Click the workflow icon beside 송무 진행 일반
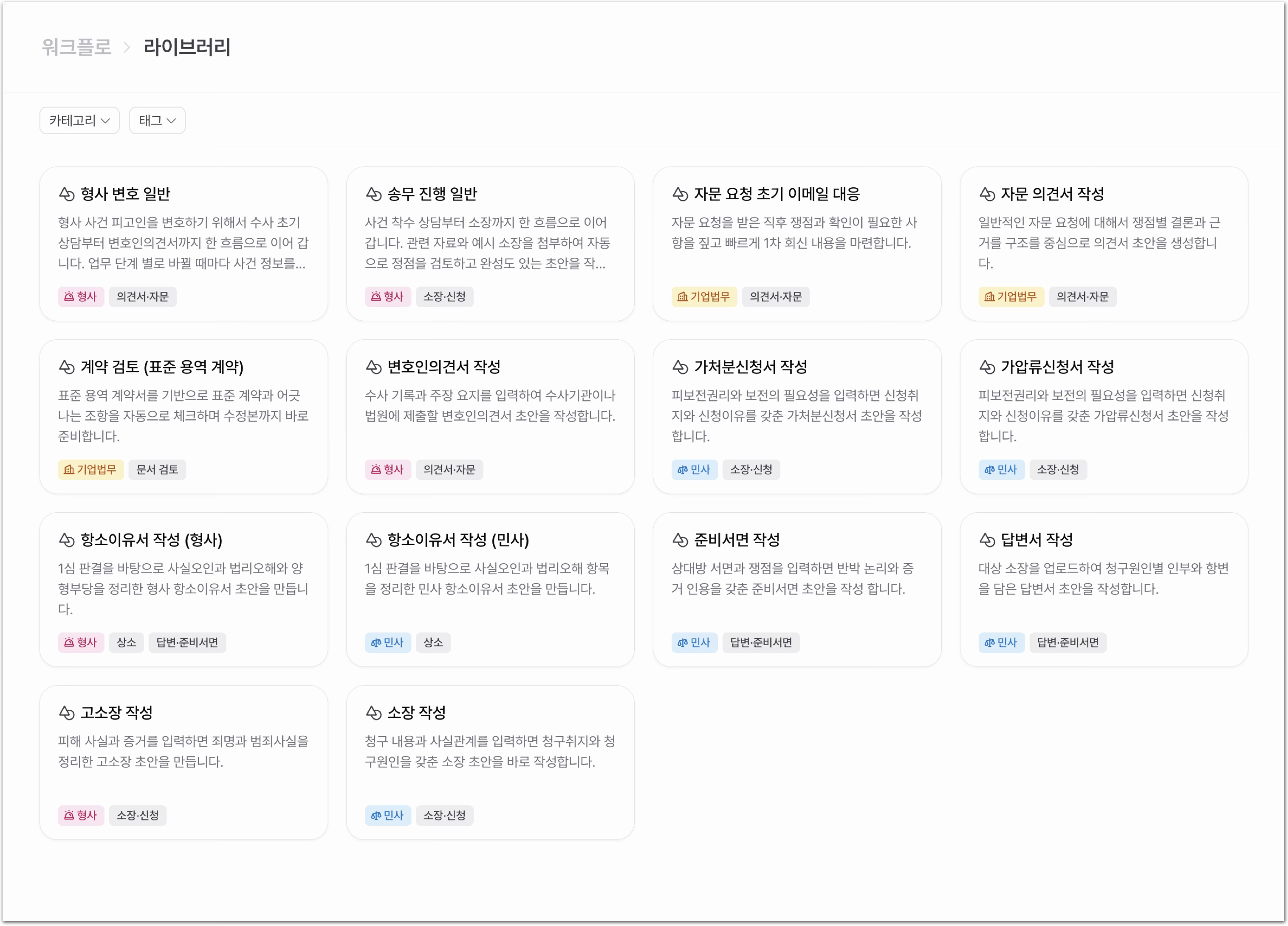Viewport: 1288px width, 926px height. (373, 194)
